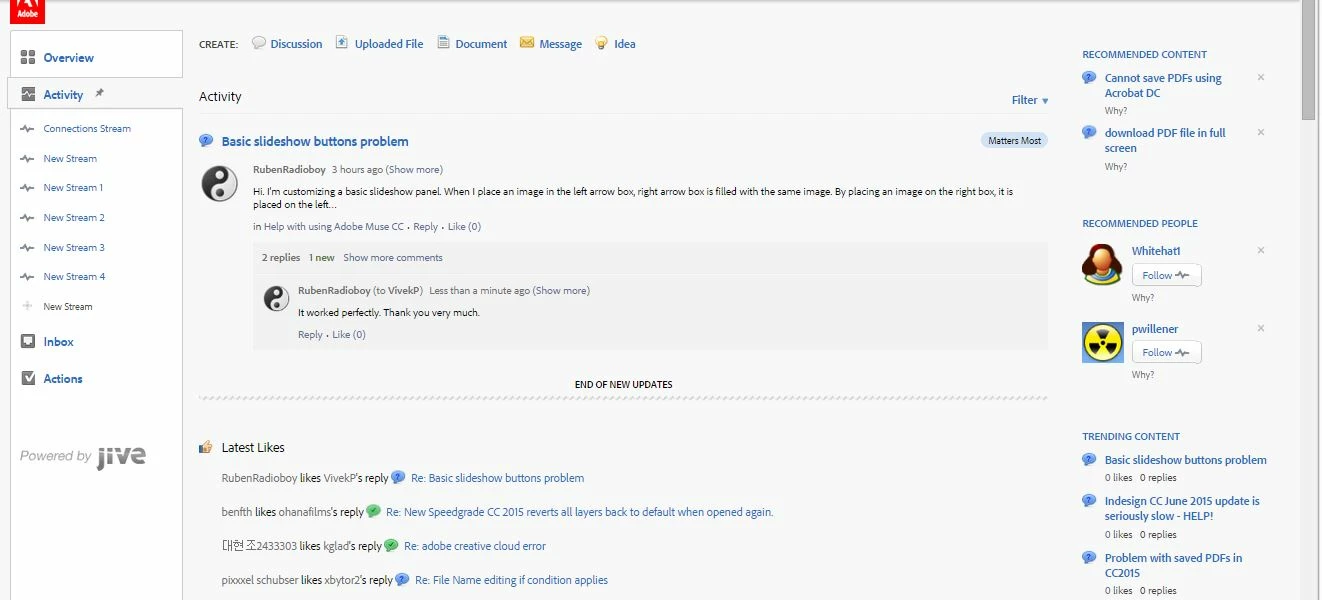Click the Idea lightbulb icon
Viewport: 1322px width, 600px height.
tap(601, 43)
